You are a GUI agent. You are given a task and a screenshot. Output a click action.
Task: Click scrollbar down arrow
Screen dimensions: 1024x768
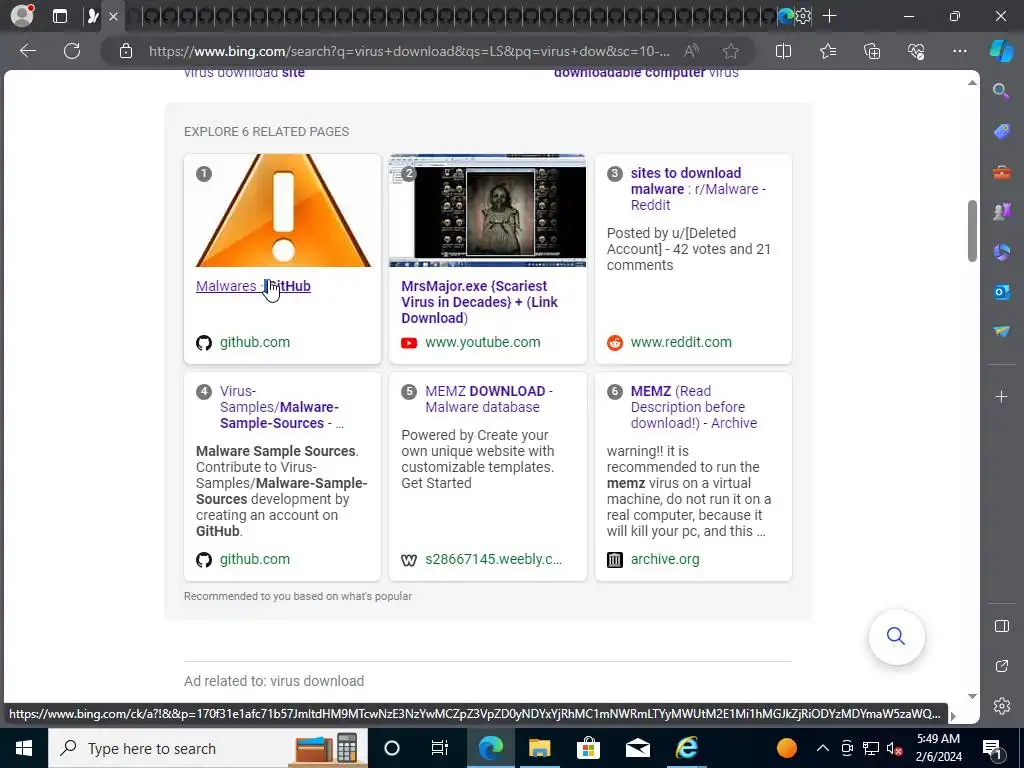pyautogui.click(x=972, y=697)
